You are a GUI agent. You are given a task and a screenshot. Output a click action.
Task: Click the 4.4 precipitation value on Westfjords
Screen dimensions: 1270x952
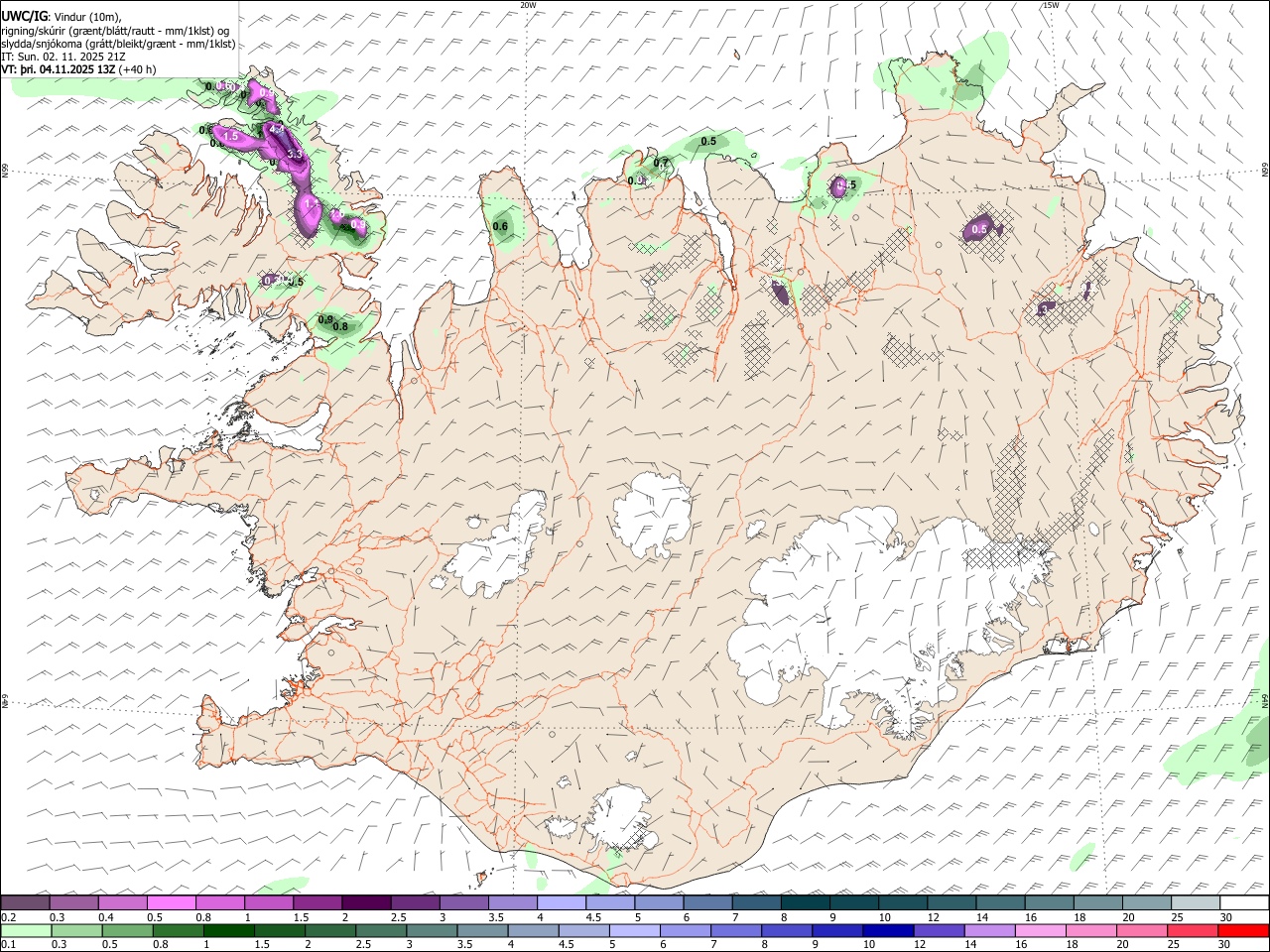pos(277,130)
